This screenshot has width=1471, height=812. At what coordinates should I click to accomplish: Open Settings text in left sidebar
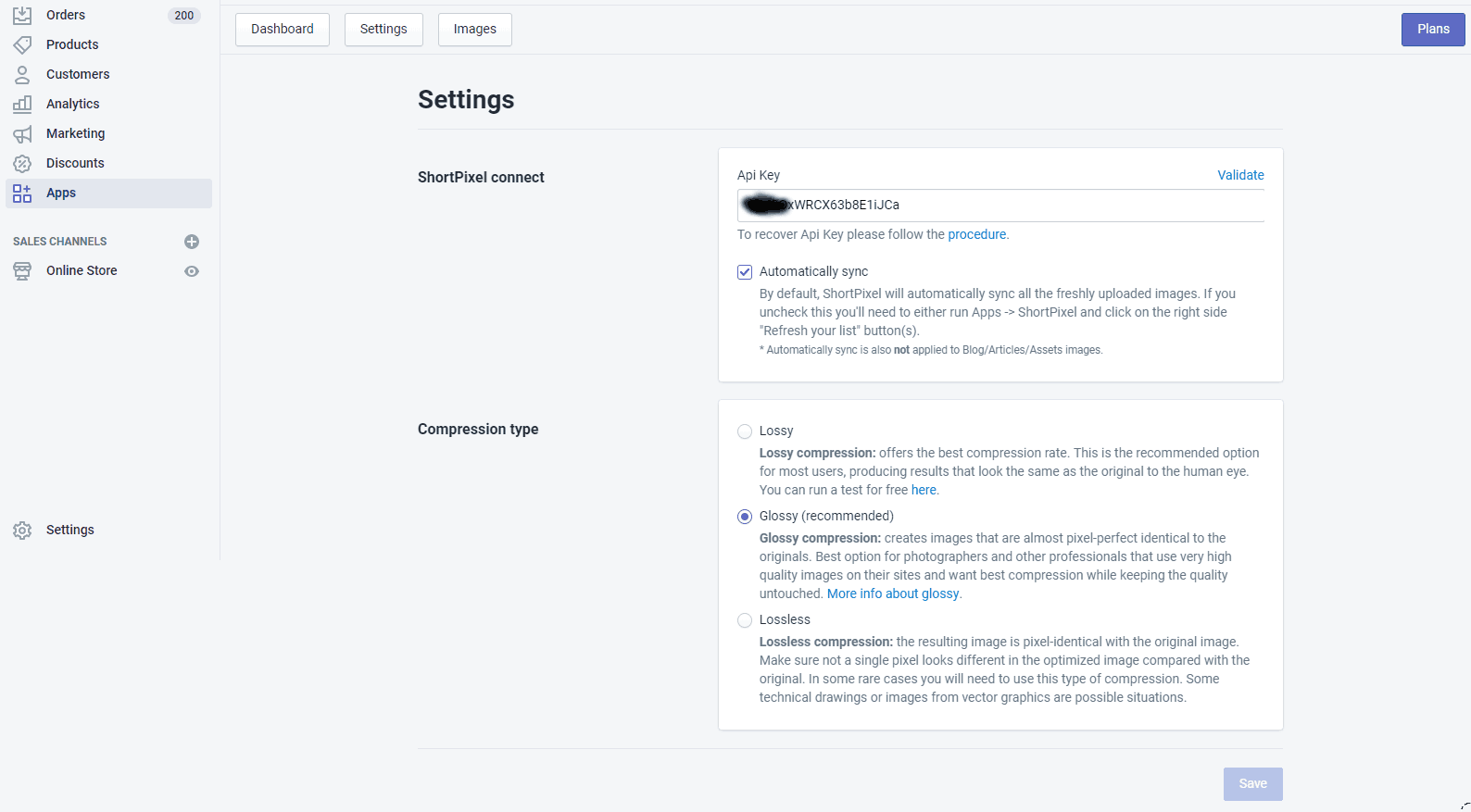[70, 530]
